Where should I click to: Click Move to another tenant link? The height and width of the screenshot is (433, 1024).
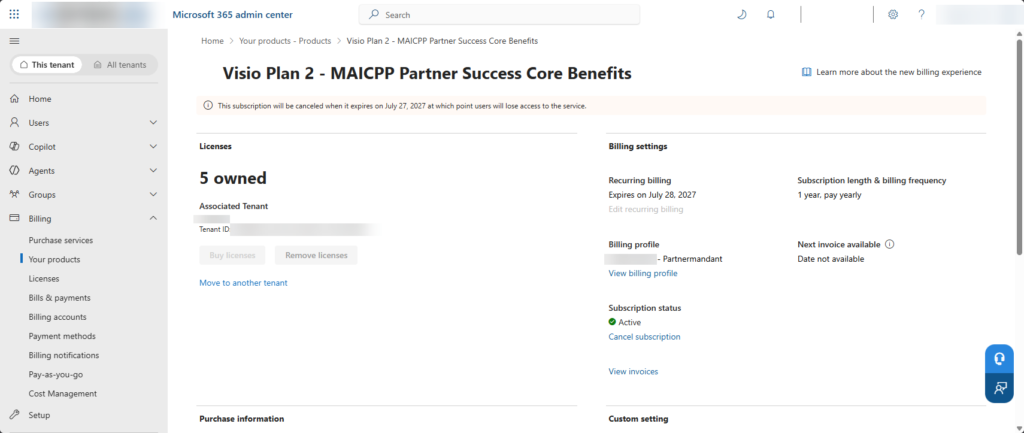pyautogui.click(x=243, y=283)
